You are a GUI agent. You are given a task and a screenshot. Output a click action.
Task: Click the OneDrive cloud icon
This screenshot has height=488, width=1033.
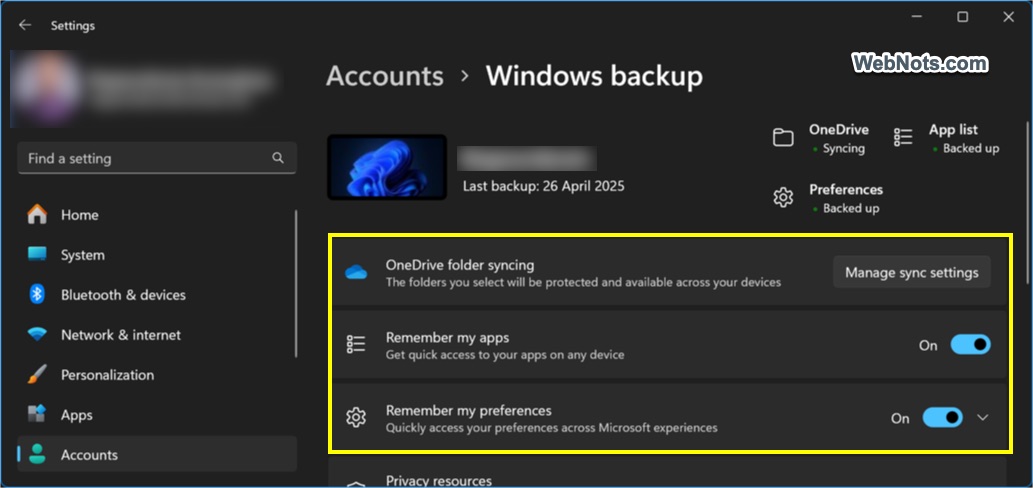356,272
